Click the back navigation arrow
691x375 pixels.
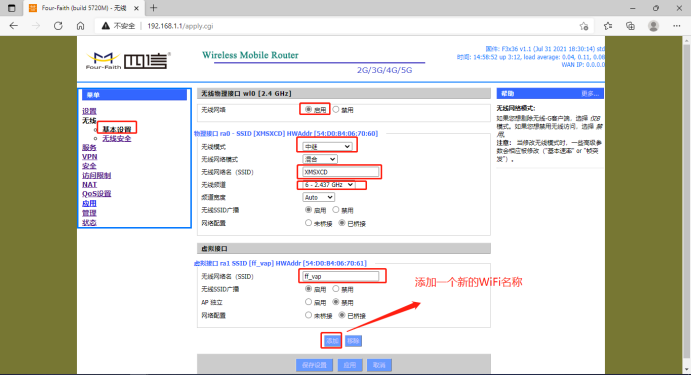[x=14, y=26]
